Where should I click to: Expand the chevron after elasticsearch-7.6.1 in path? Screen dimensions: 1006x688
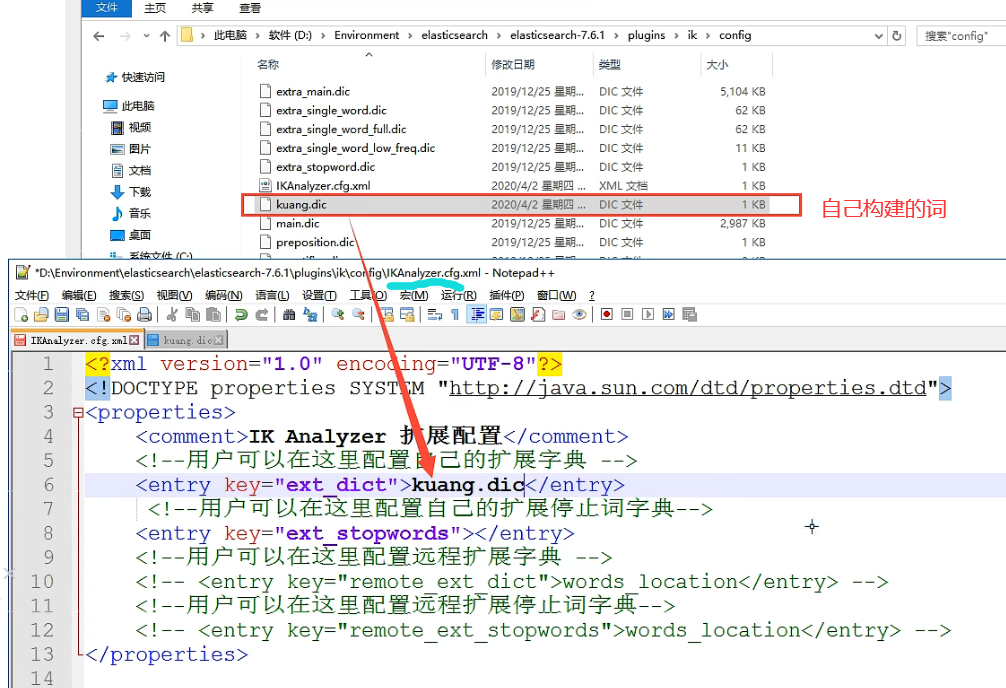coord(617,36)
